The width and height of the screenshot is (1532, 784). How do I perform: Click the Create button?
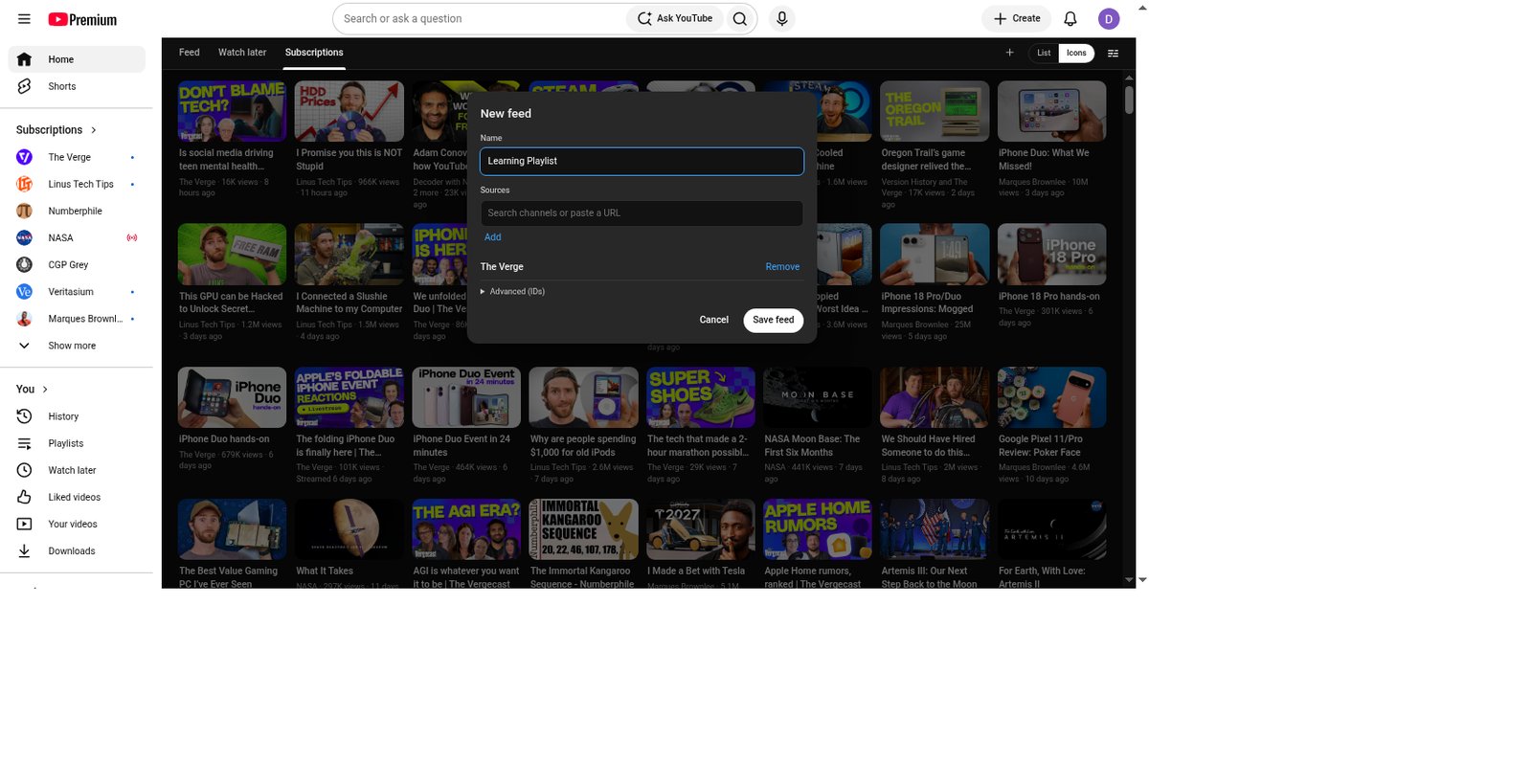pos(1017,18)
